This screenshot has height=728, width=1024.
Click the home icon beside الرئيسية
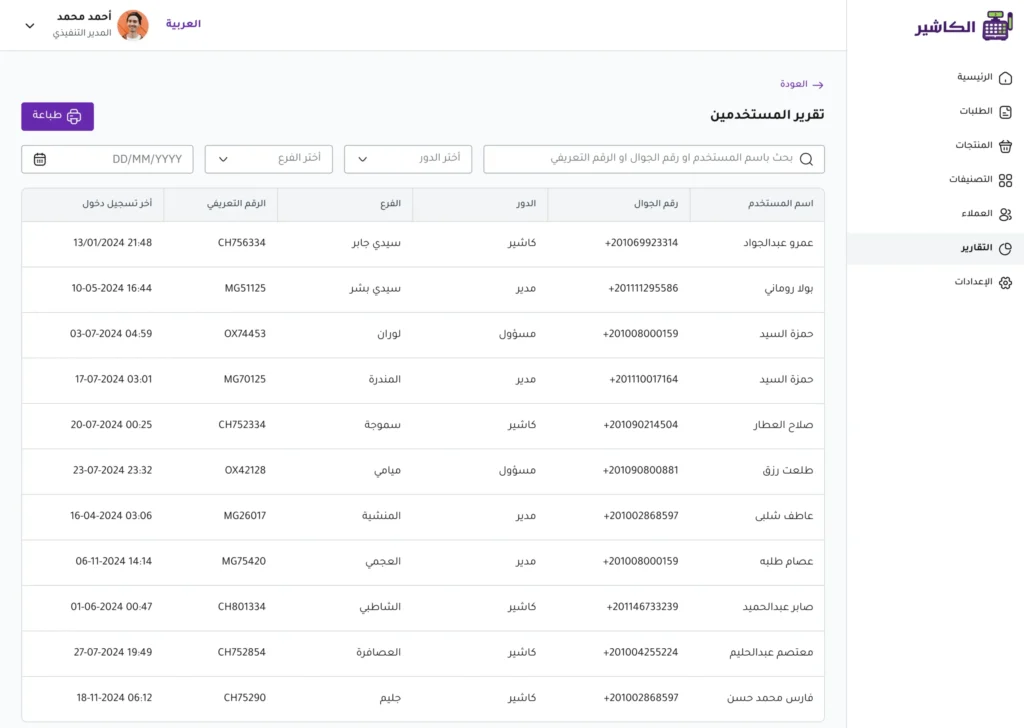1005,78
